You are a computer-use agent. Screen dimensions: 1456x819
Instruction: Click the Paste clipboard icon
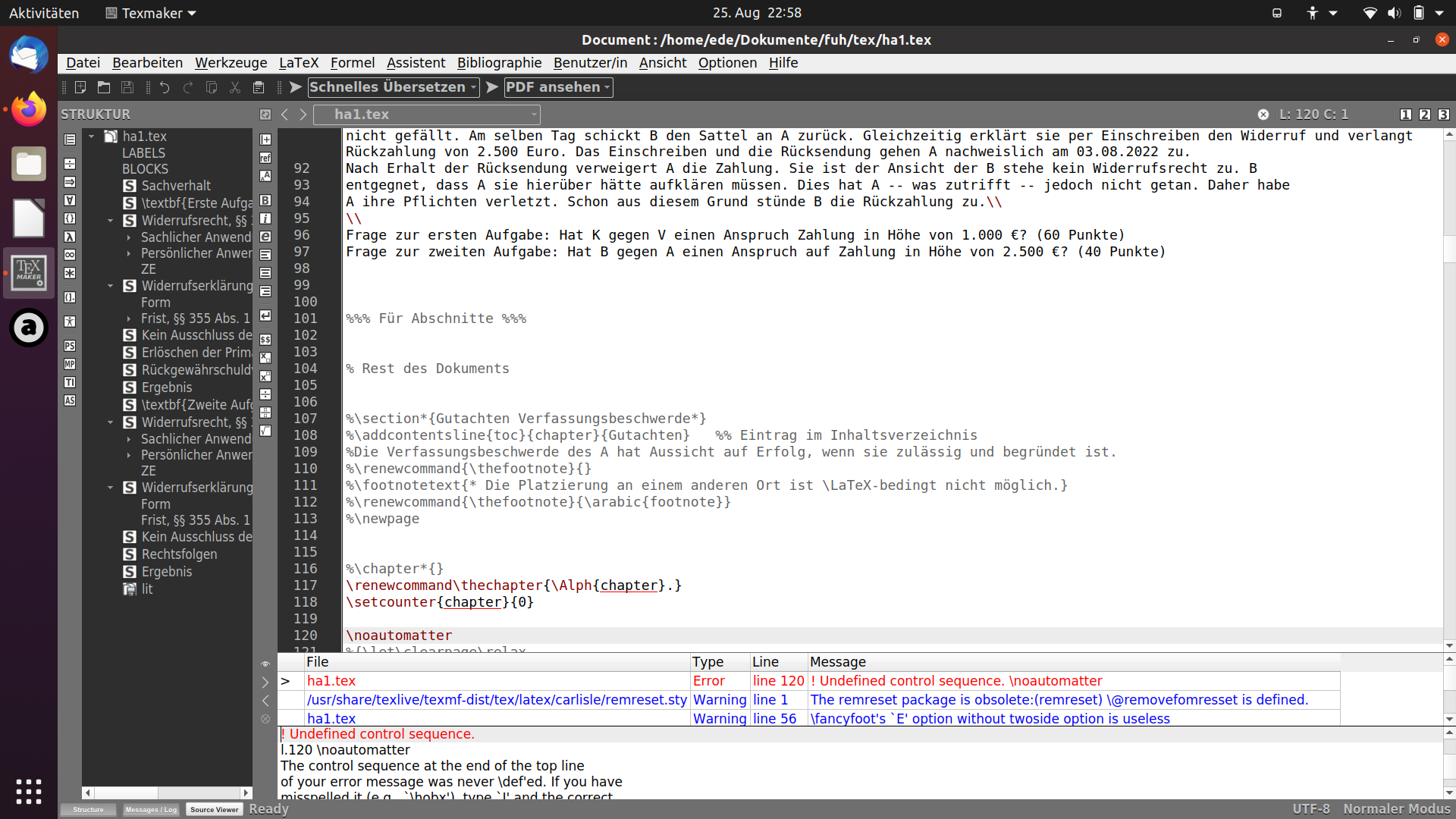coord(259,87)
